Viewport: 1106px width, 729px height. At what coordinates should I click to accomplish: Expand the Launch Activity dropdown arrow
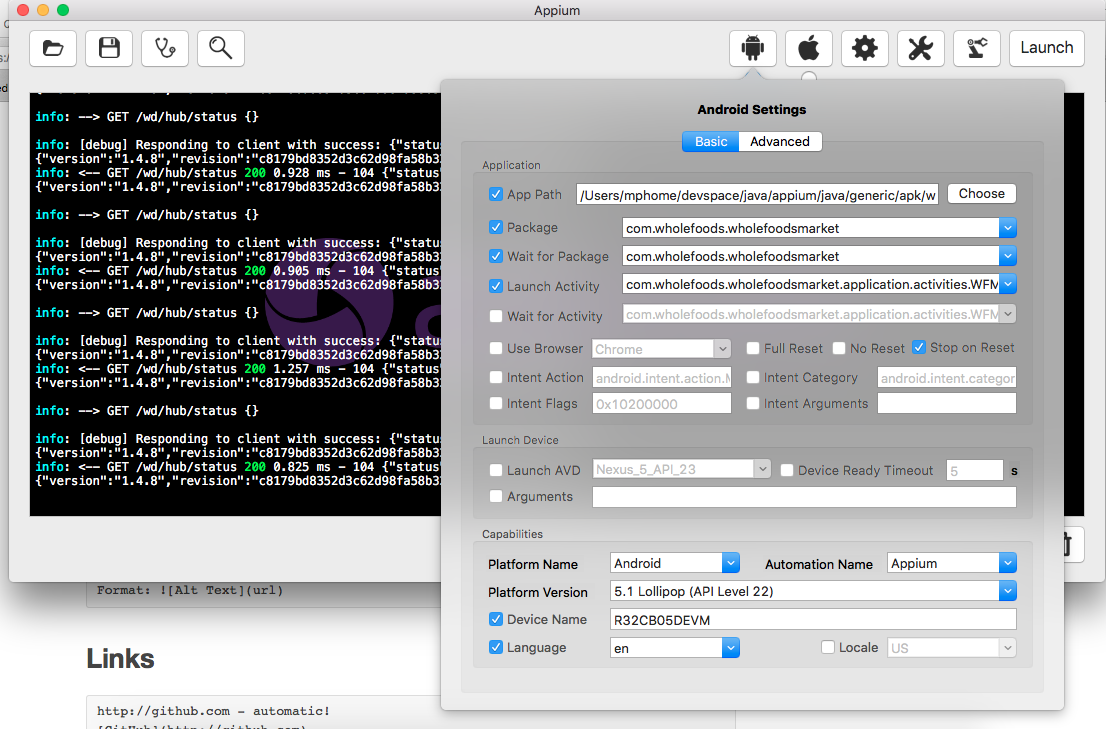point(1007,284)
